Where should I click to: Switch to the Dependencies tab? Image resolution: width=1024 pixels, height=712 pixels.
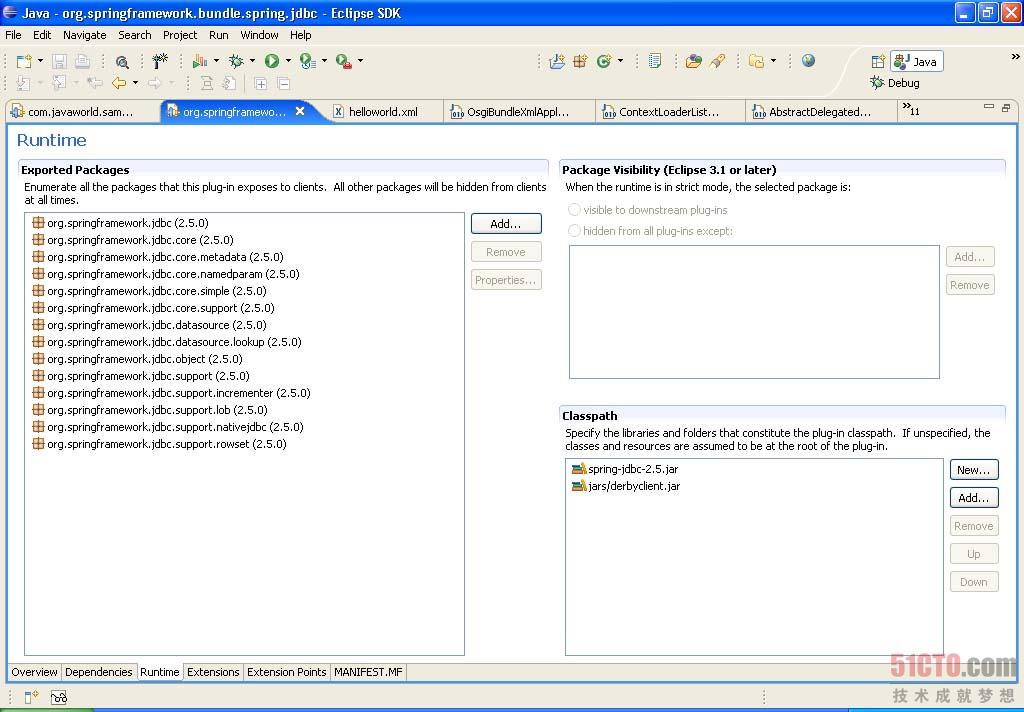pyautogui.click(x=99, y=672)
